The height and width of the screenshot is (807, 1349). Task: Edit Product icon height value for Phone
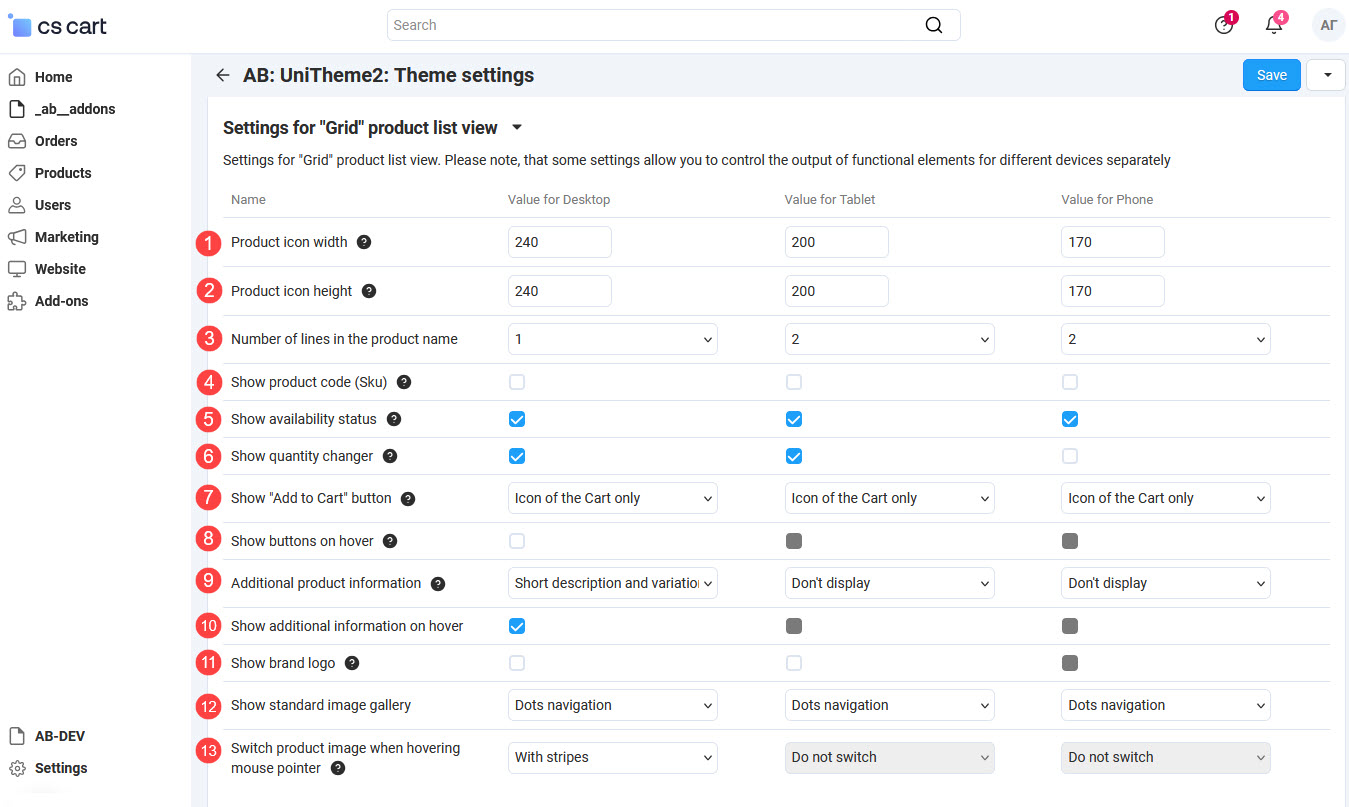pyautogui.click(x=1113, y=291)
